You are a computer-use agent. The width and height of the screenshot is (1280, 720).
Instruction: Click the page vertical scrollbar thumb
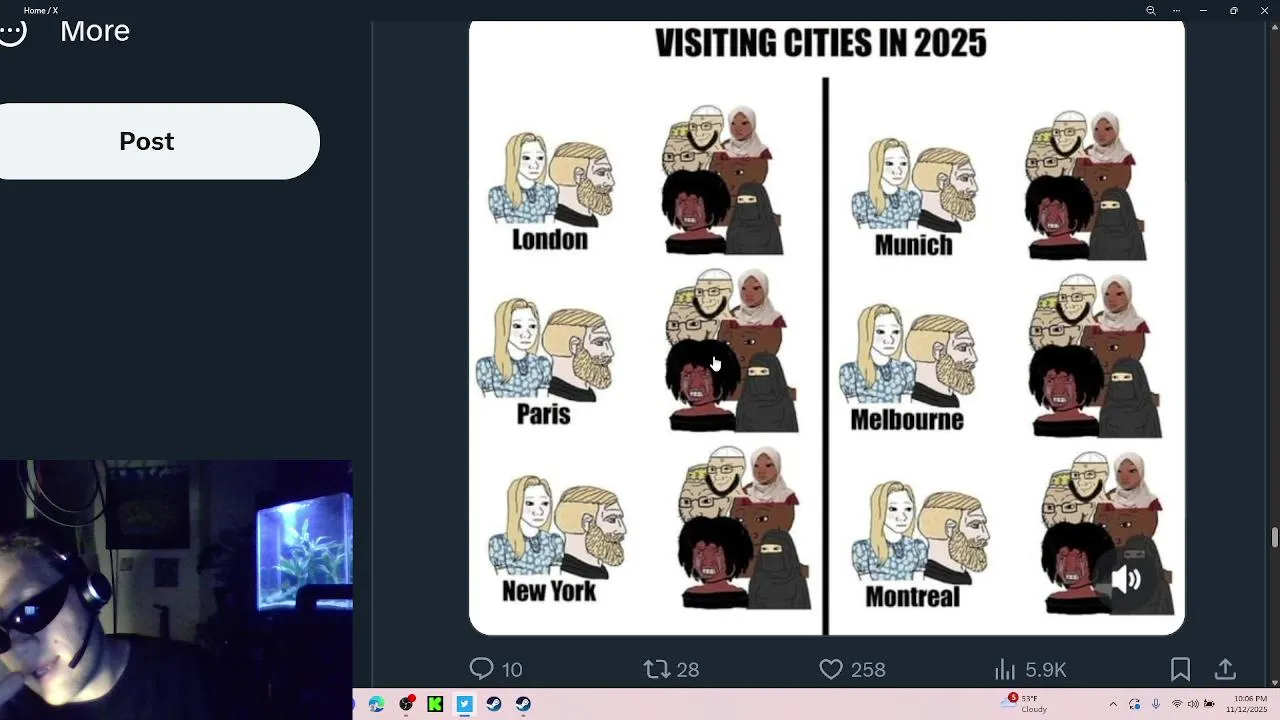(1274, 537)
